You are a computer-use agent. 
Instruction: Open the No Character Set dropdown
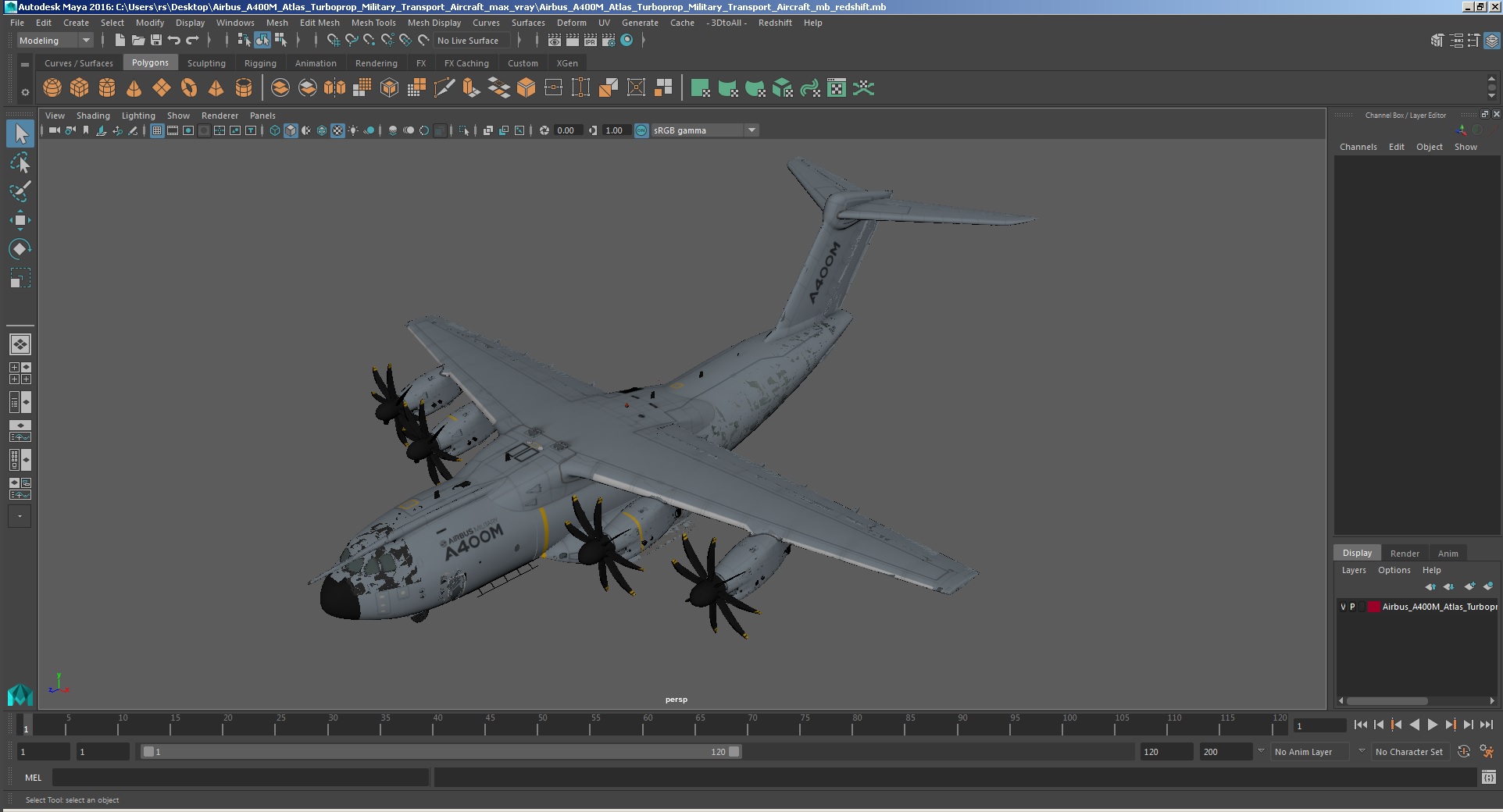[1412, 752]
